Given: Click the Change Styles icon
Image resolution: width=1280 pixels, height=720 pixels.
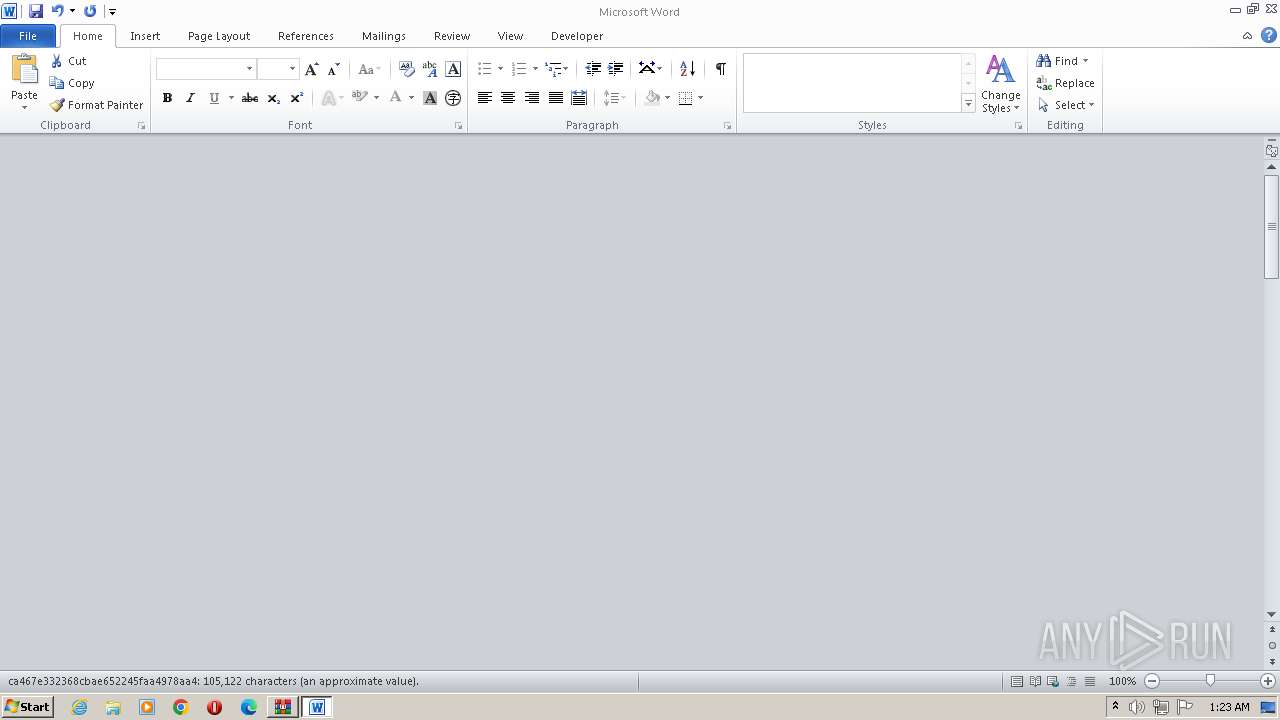Looking at the screenshot, I should (x=1001, y=84).
